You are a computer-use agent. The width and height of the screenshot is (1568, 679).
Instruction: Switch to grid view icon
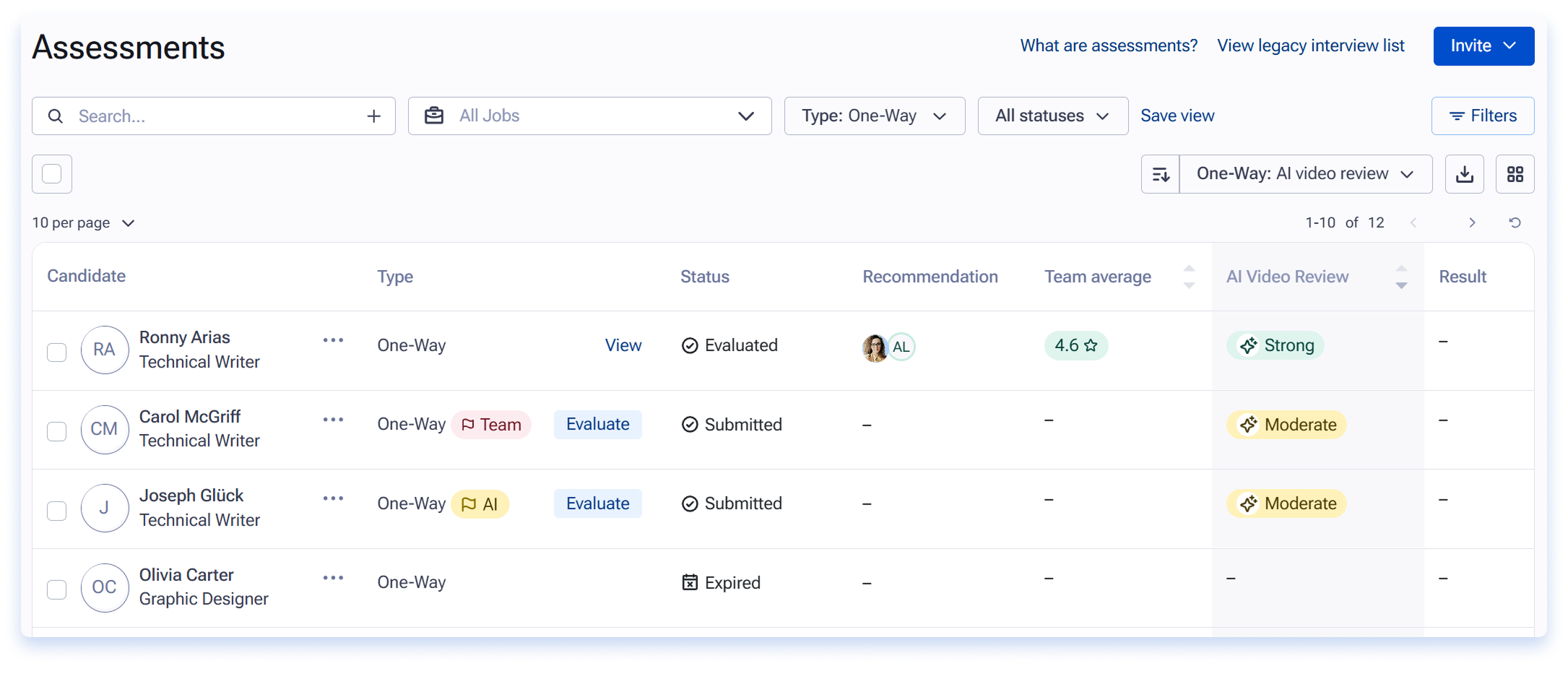pyautogui.click(x=1515, y=174)
